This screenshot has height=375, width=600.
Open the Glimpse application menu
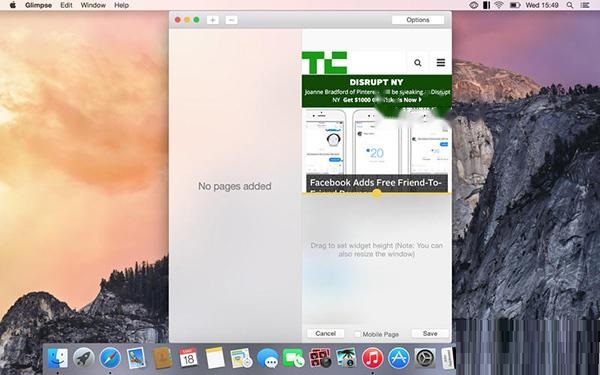click(39, 5)
